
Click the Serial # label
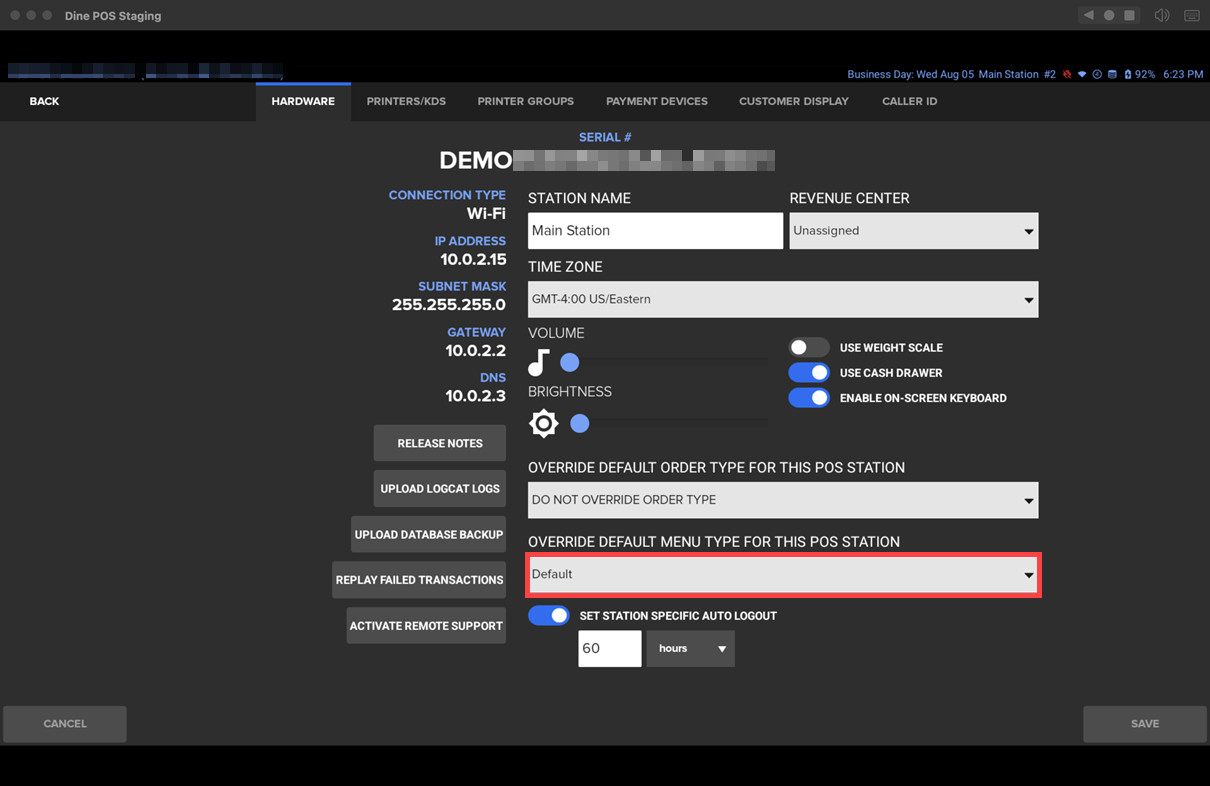click(x=605, y=137)
